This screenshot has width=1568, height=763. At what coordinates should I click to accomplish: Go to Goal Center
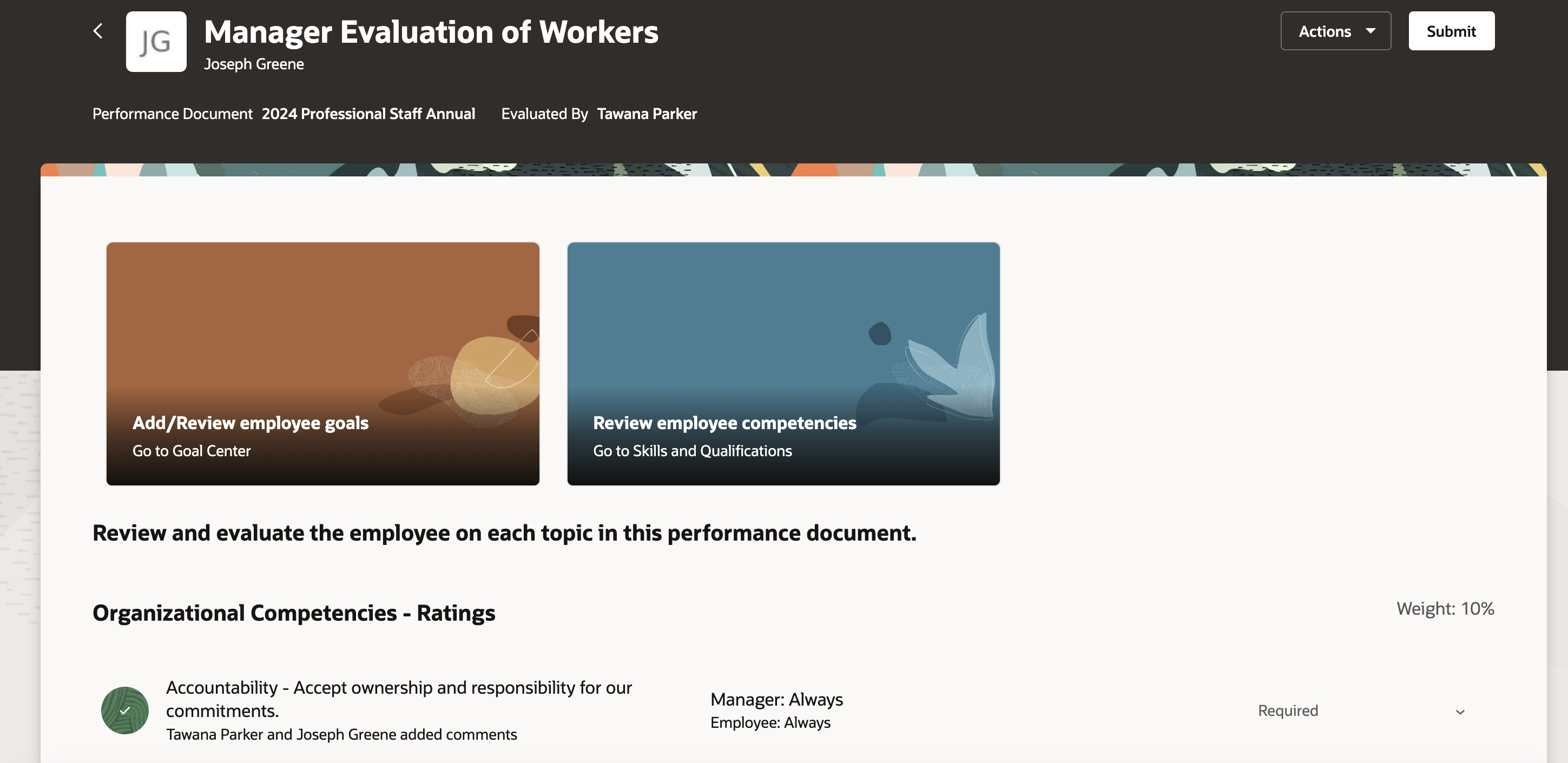click(192, 451)
